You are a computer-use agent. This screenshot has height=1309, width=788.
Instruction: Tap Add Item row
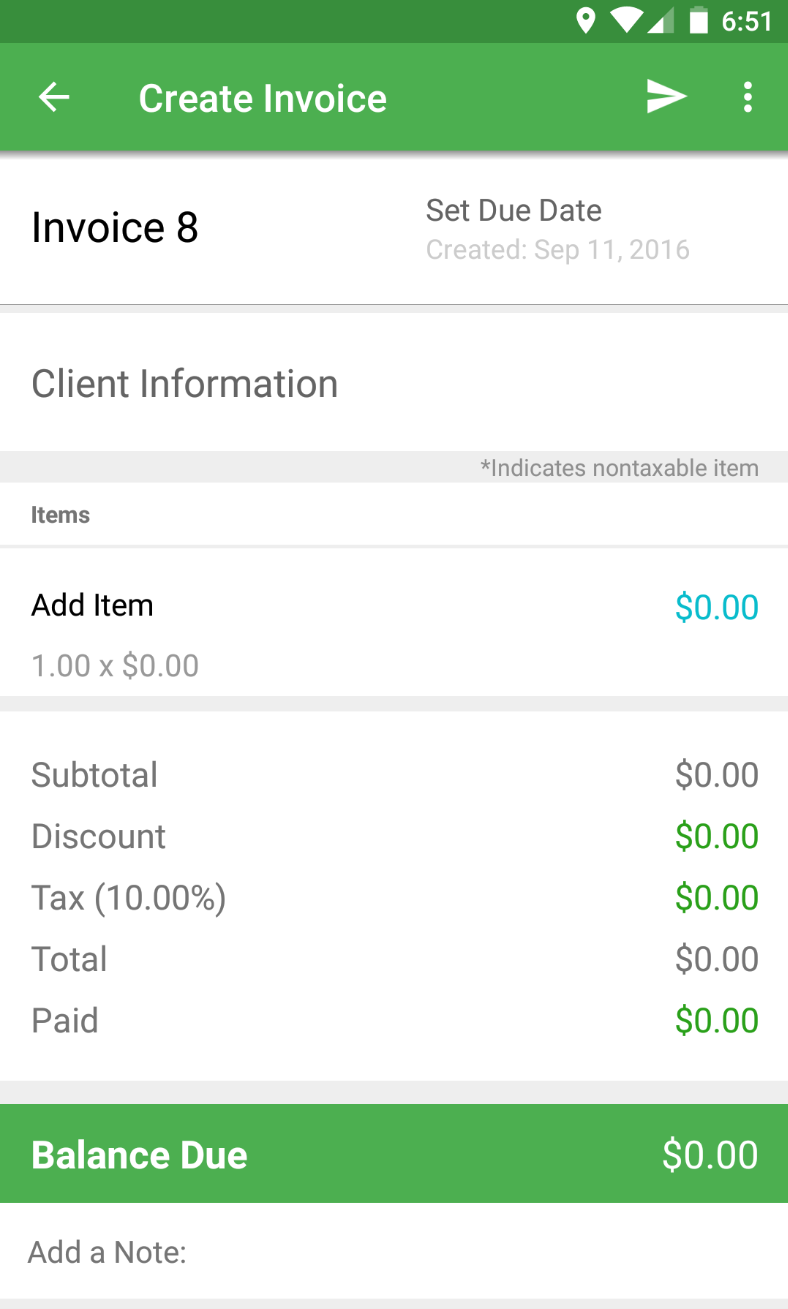click(394, 623)
